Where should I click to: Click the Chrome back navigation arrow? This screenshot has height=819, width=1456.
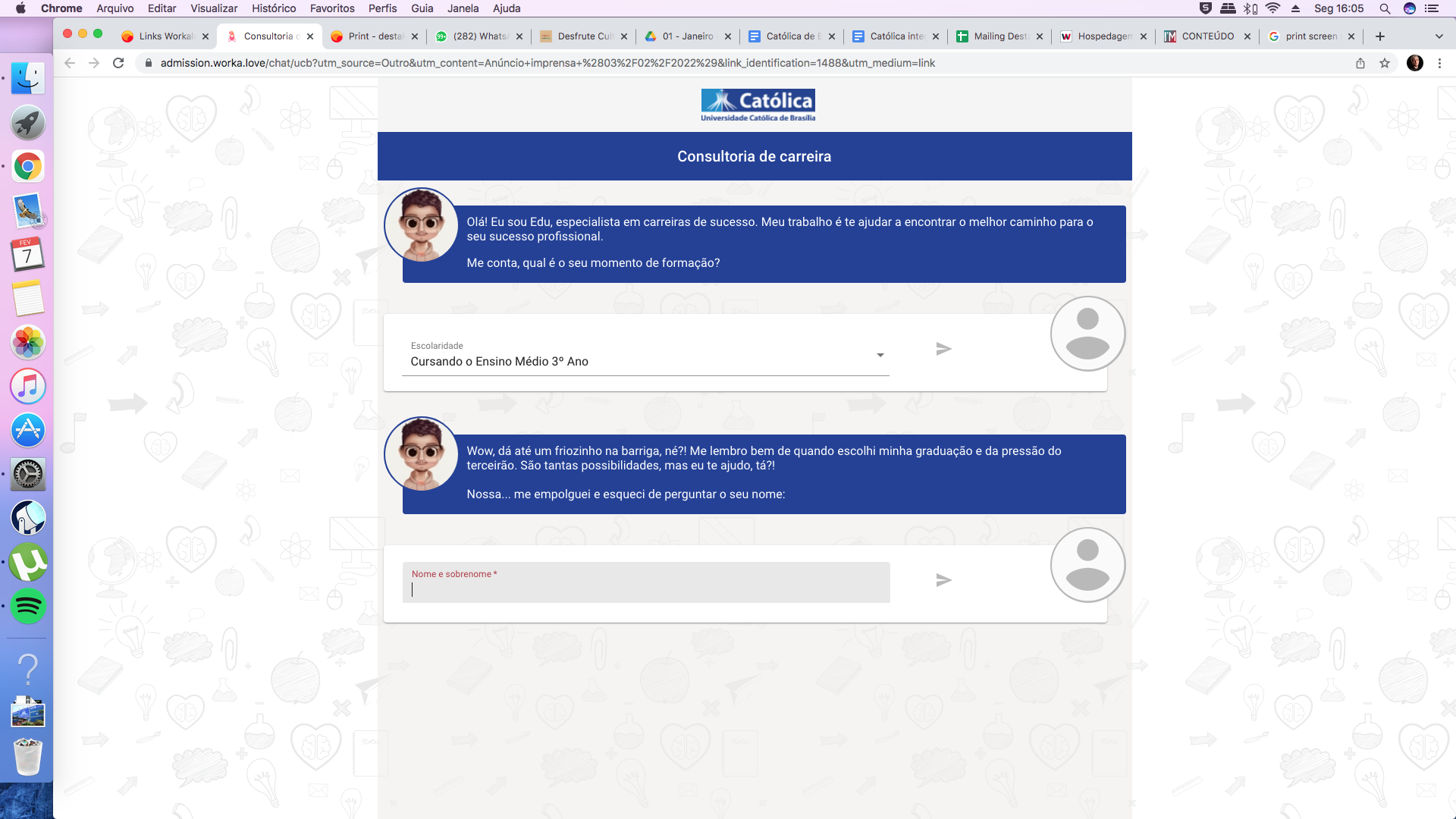69,63
